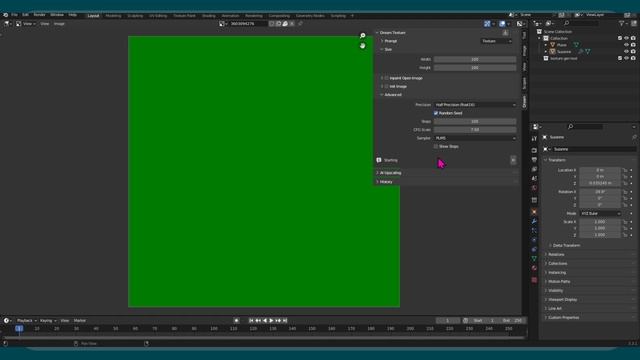Open the Tool properties tab icon
This screenshot has height=360, width=640.
tap(534, 139)
